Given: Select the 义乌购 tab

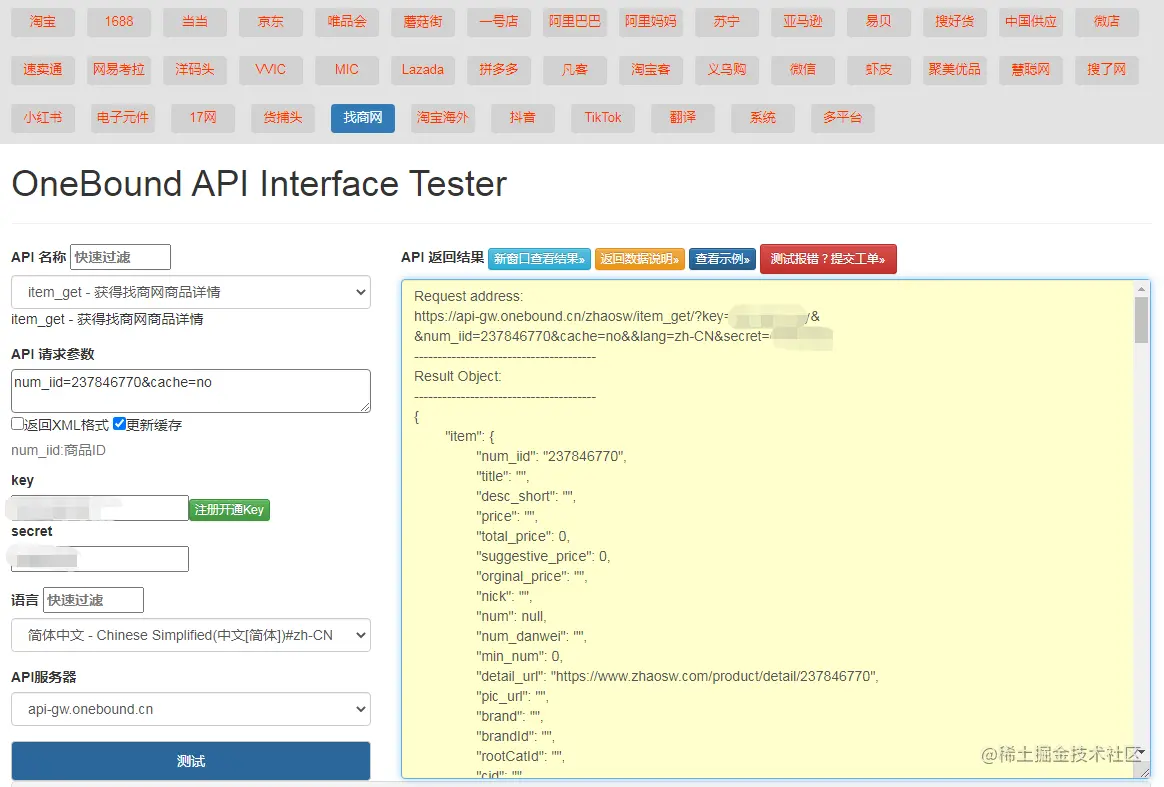Looking at the screenshot, I should 727,70.
